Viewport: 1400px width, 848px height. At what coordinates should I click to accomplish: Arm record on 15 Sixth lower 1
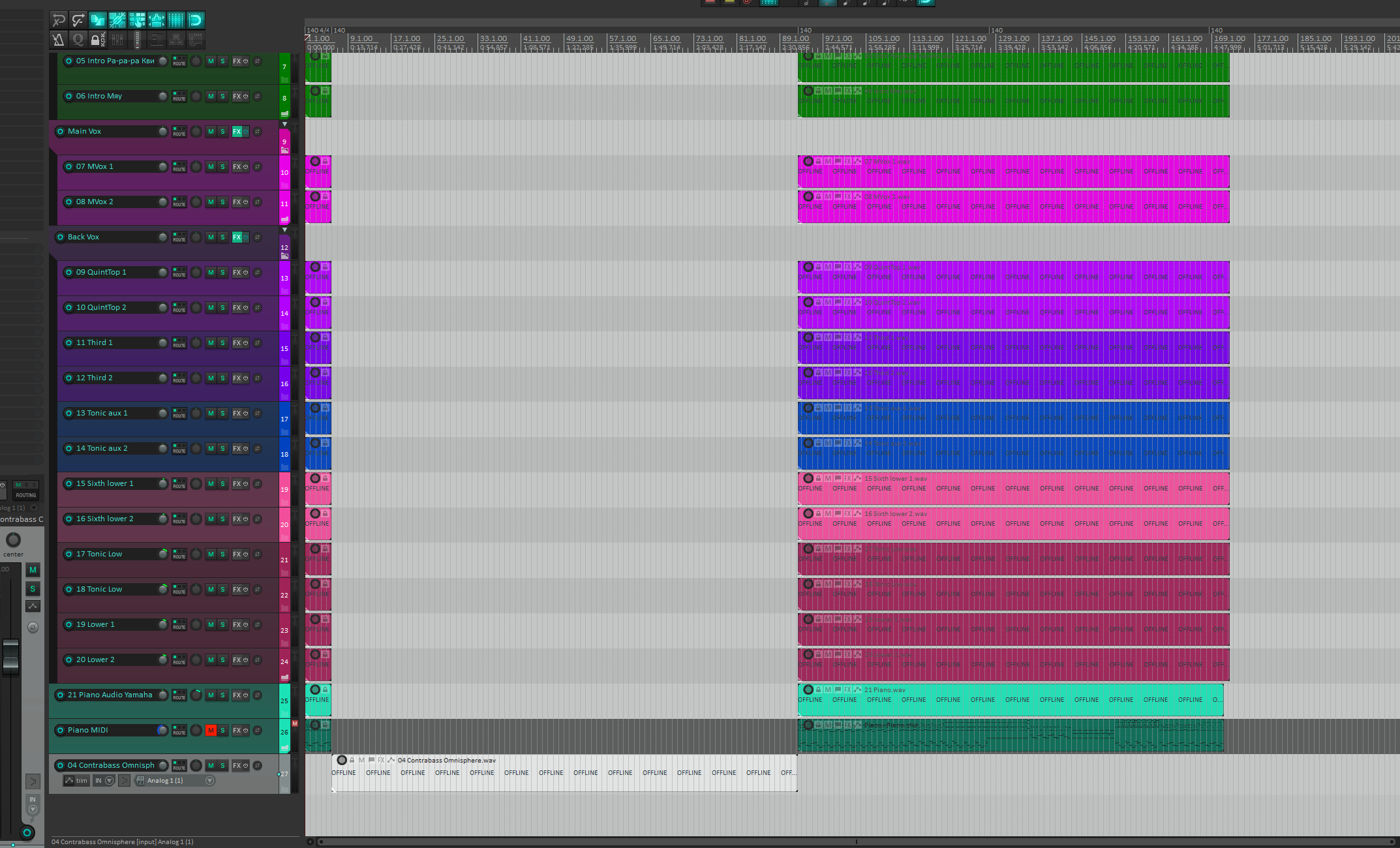[x=68, y=484]
